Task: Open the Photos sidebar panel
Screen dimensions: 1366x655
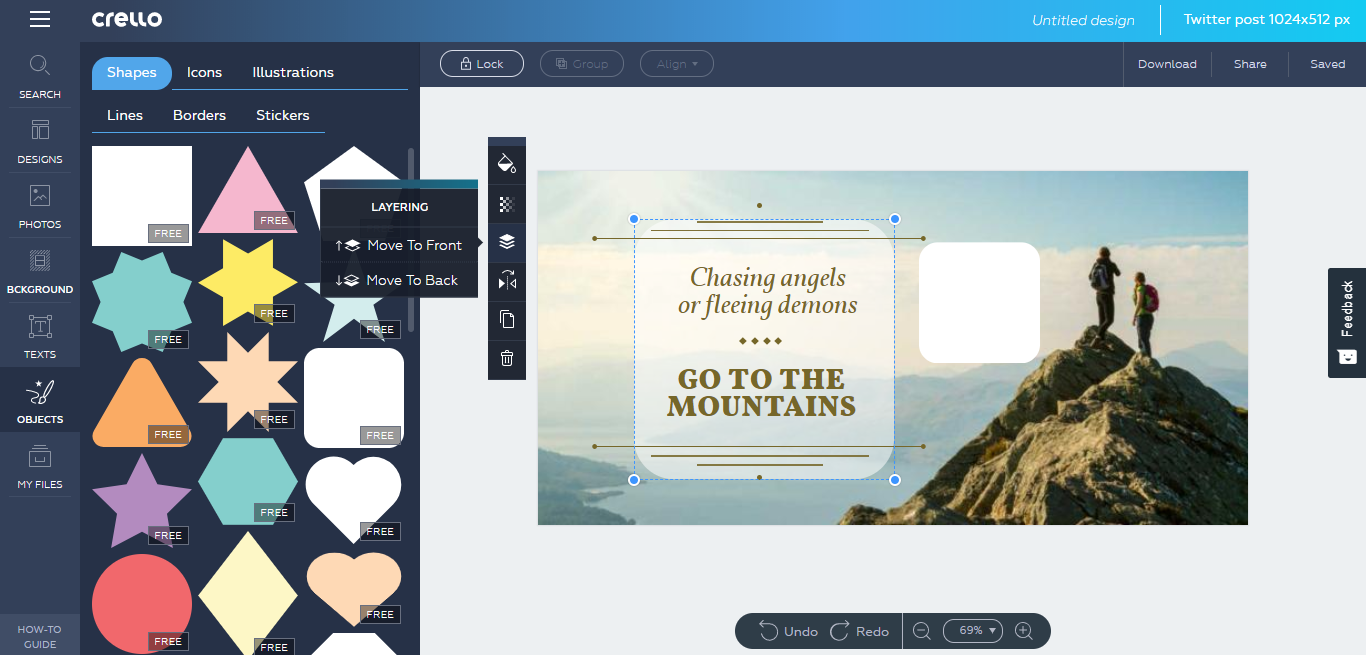Action: [40, 207]
